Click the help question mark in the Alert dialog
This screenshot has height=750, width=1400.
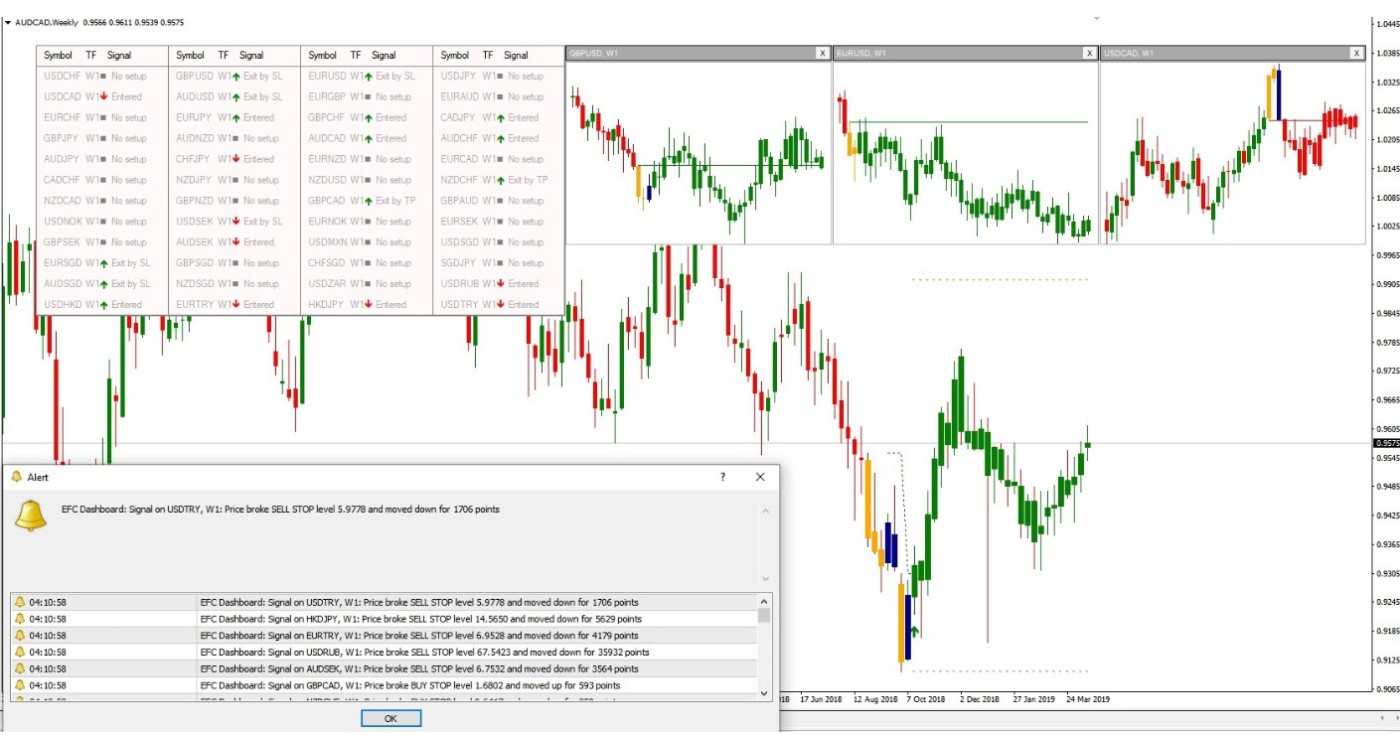(x=722, y=478)
